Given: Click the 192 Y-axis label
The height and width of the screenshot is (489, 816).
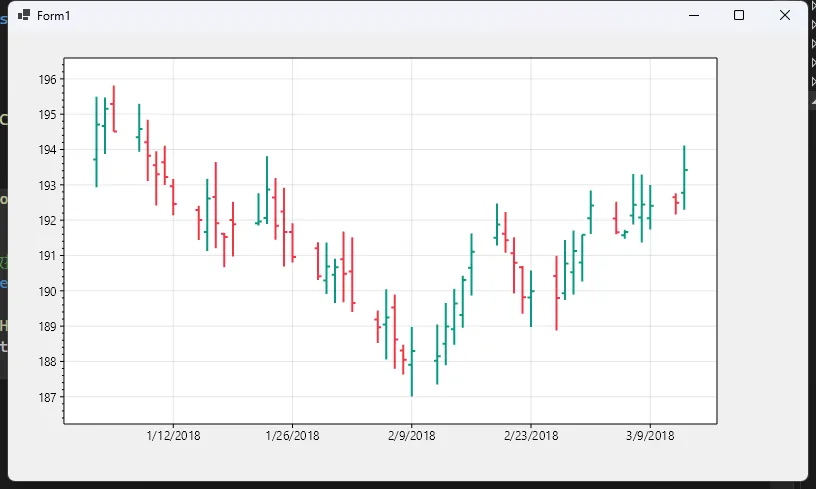Looking at the screenshot, I should click(47, 221).
